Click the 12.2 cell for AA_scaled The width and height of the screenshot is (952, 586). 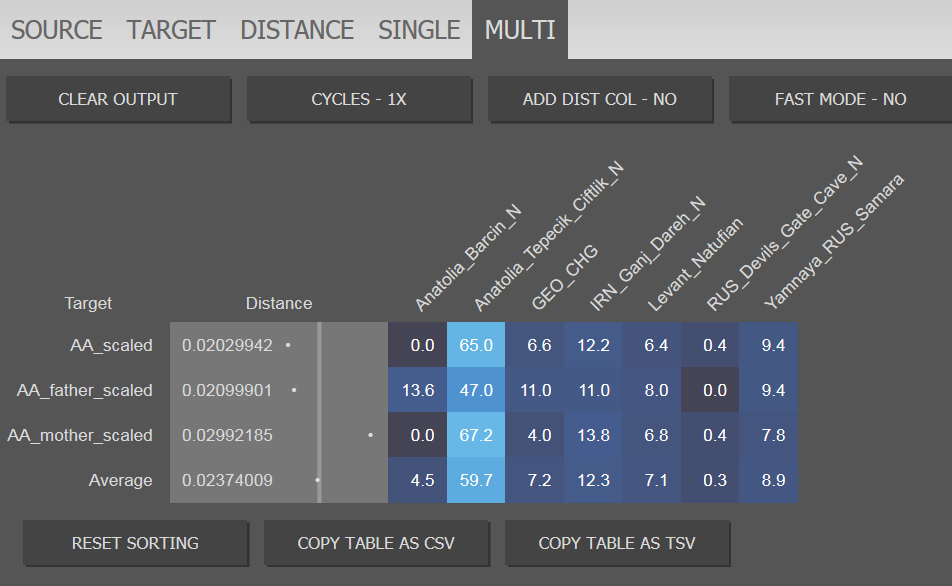tap(593, 345)
